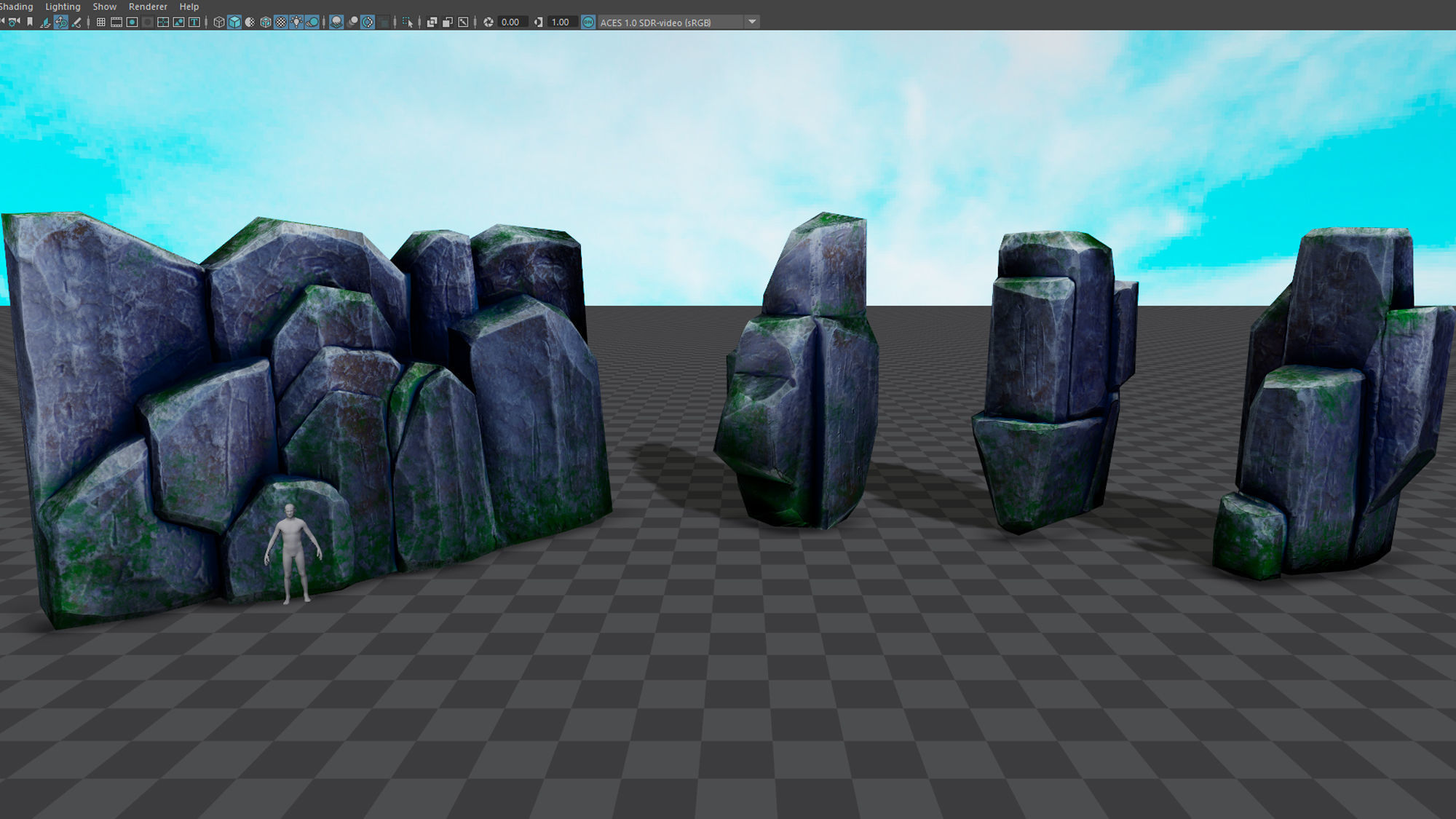This screenshot has height=819, width=1456.
Task: Toggle the viewport grid display
Action: click(101, 23)
